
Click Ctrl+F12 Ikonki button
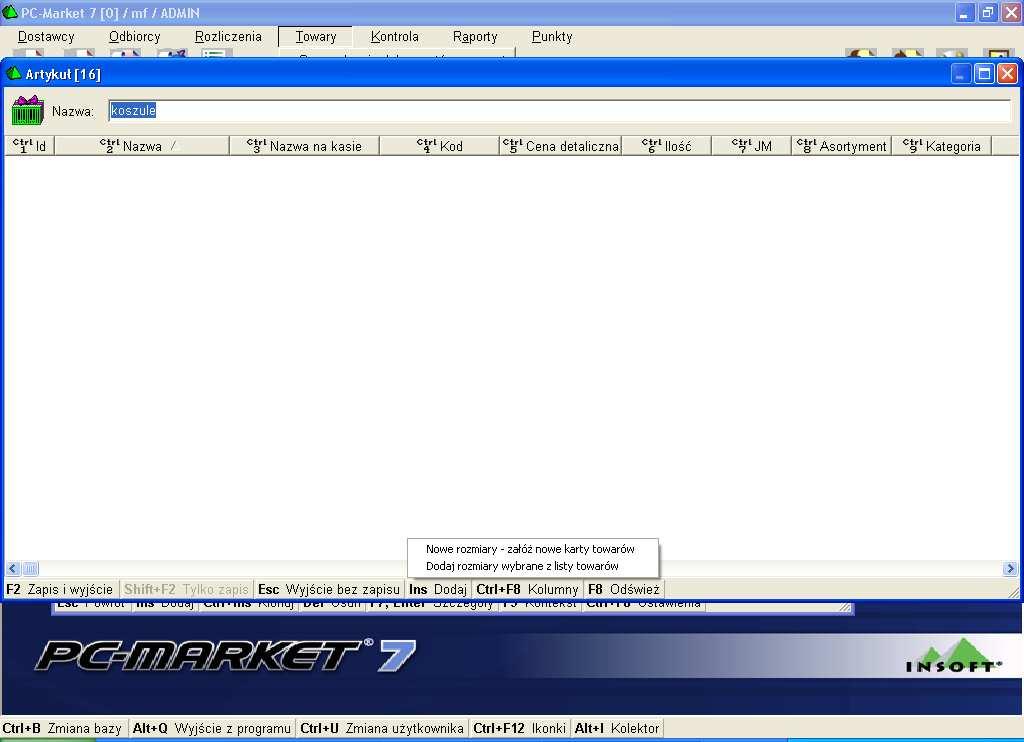tap(519, 728)
